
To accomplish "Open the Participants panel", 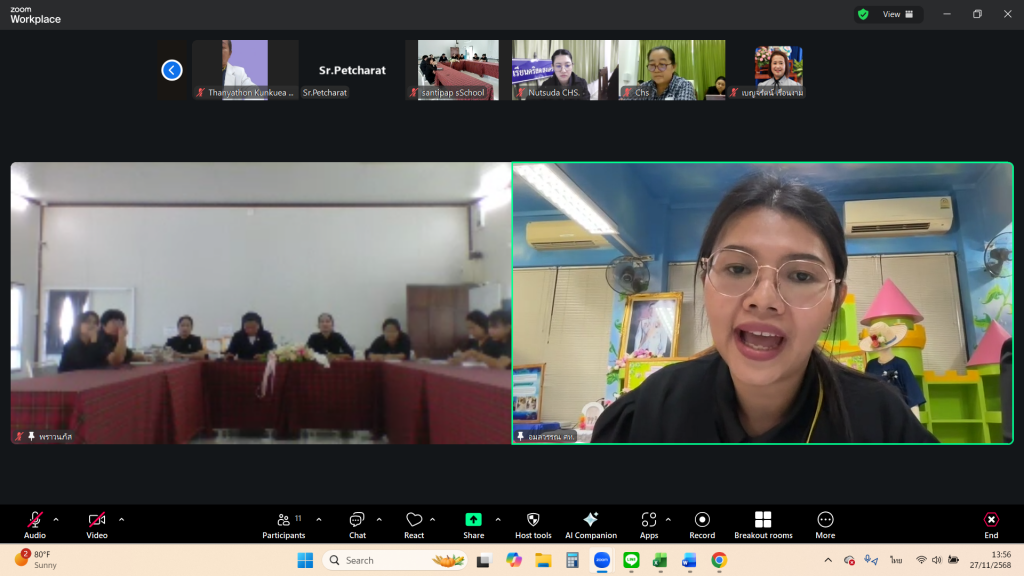I will [x=284, y=524].
